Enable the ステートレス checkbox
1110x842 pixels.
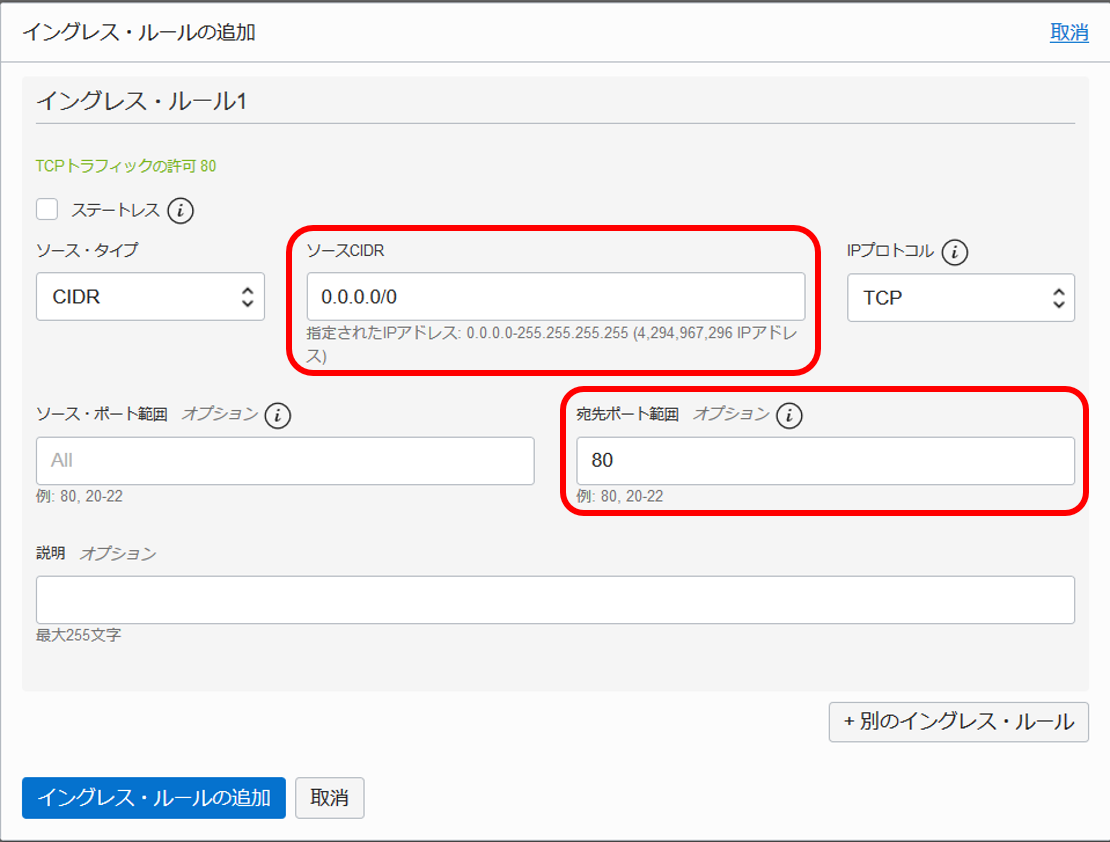[x=47, y=209]
